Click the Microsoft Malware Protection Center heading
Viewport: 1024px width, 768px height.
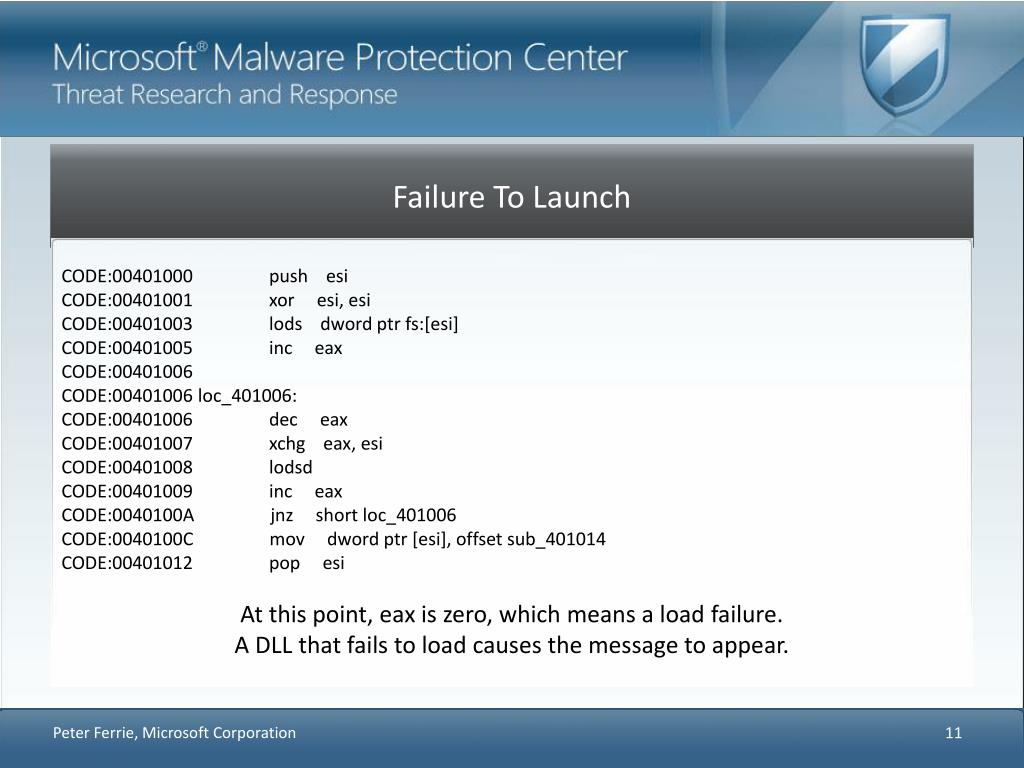tap(340, 57)
